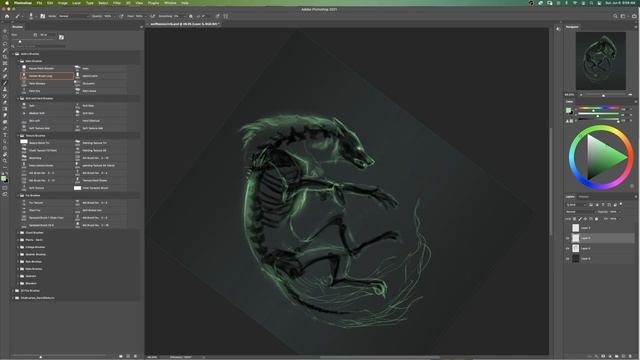Collapse the Fur Brushes folder

pyautogui.click(x=18, y=196)
